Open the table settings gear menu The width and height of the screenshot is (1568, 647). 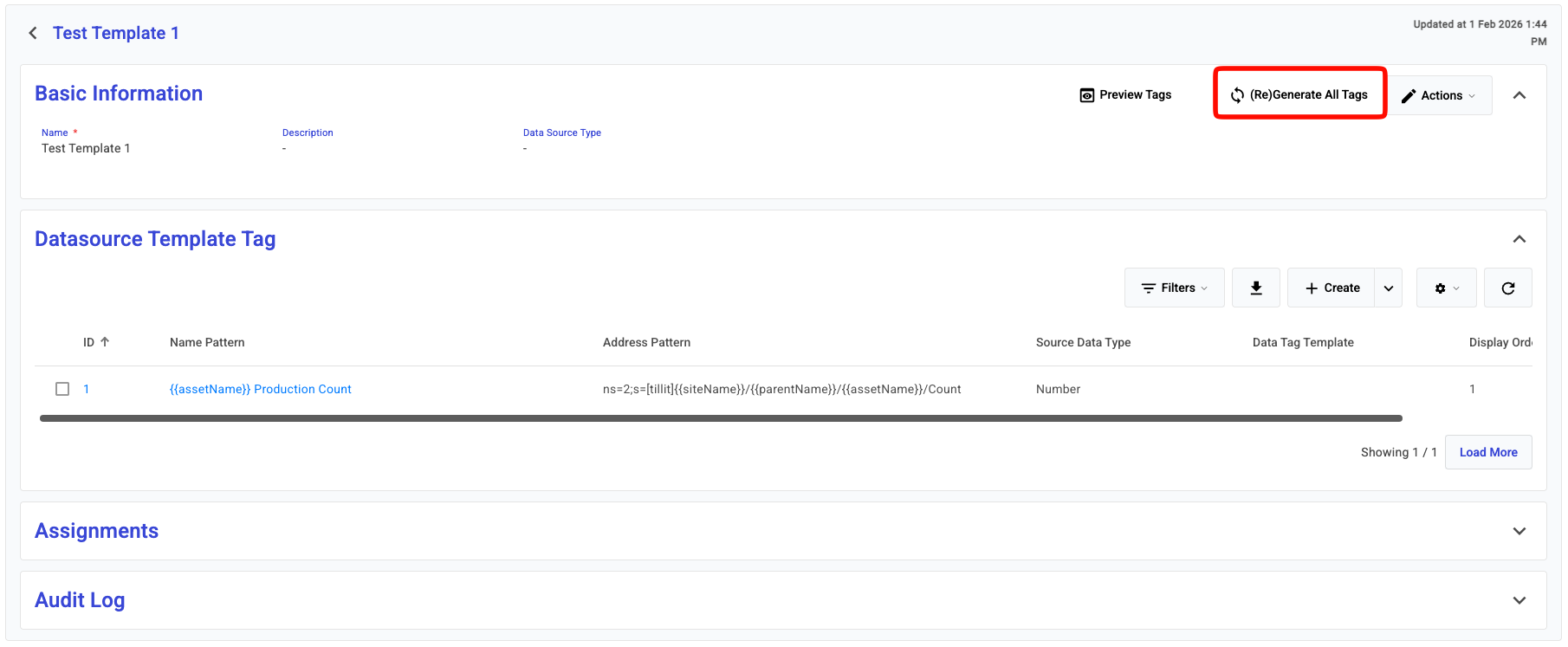1446,288
